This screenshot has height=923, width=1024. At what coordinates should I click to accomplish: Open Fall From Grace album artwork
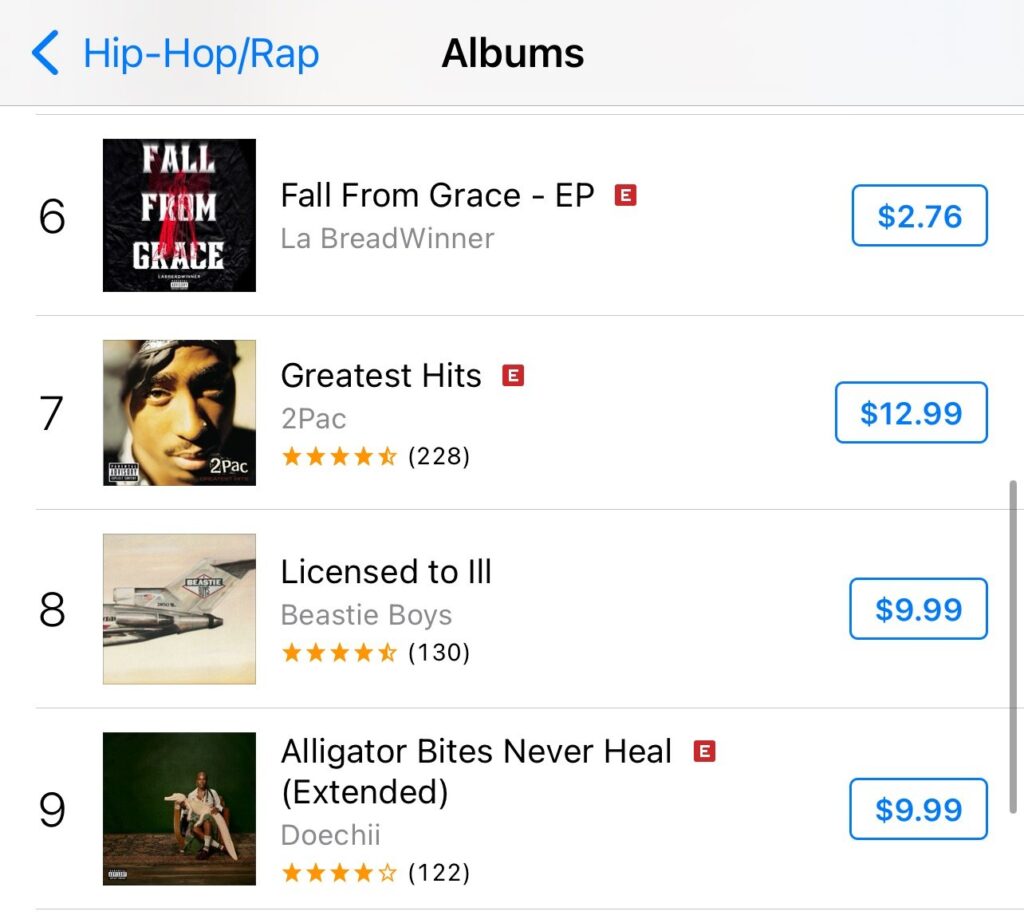click(x=180, y=216)
